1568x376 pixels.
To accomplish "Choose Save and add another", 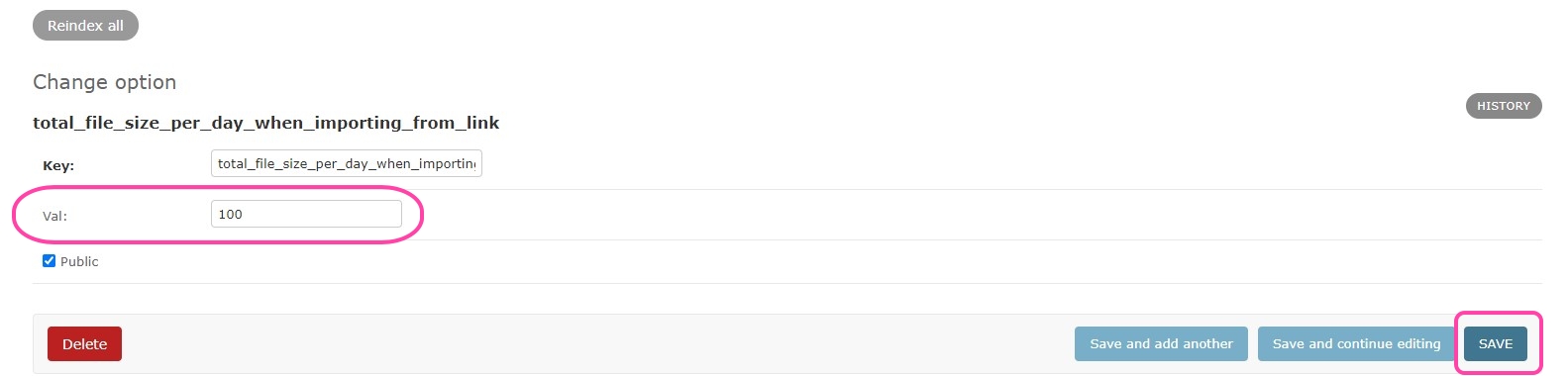I will (x=1161, y=343).
